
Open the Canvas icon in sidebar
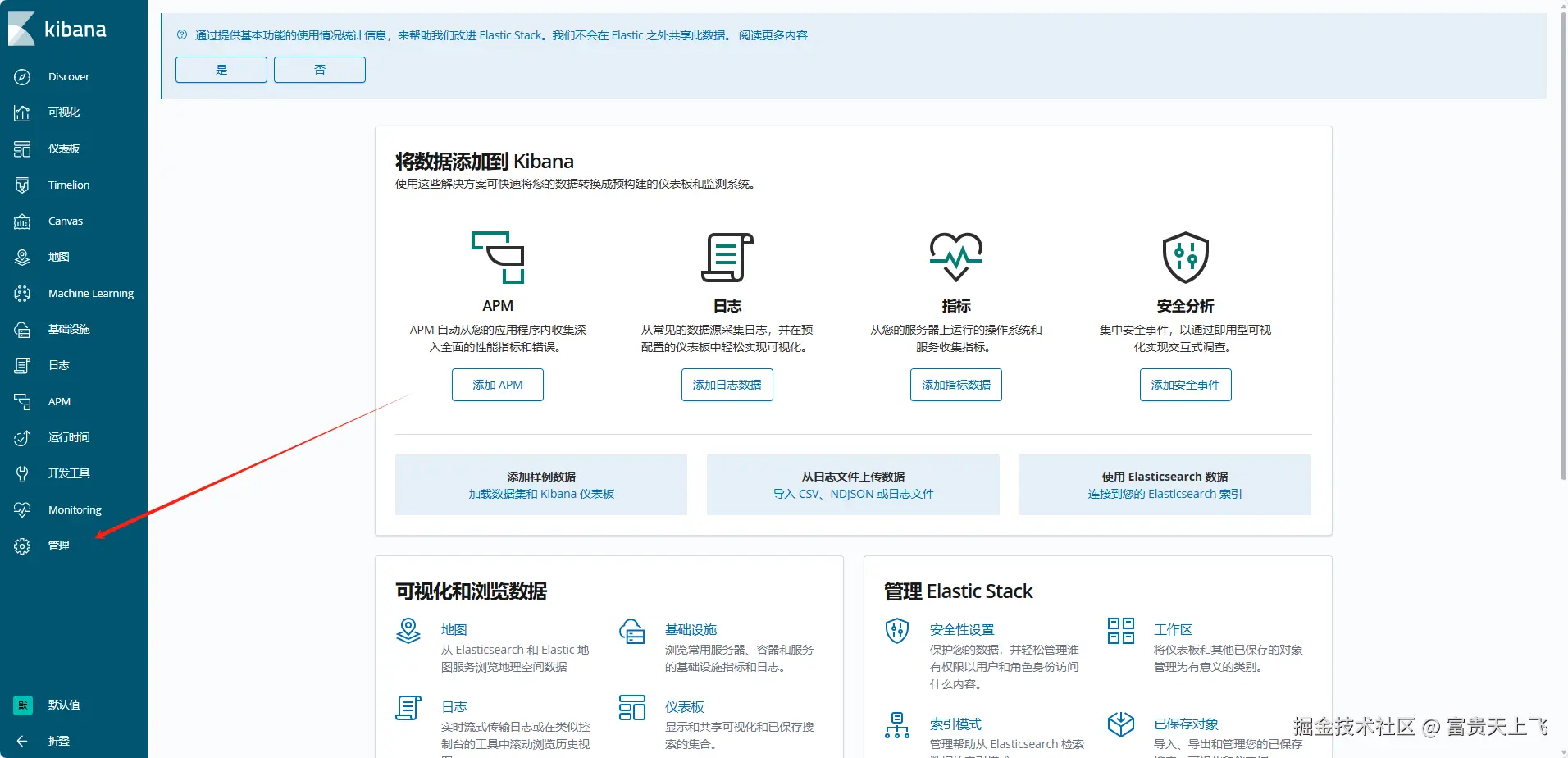22,221
